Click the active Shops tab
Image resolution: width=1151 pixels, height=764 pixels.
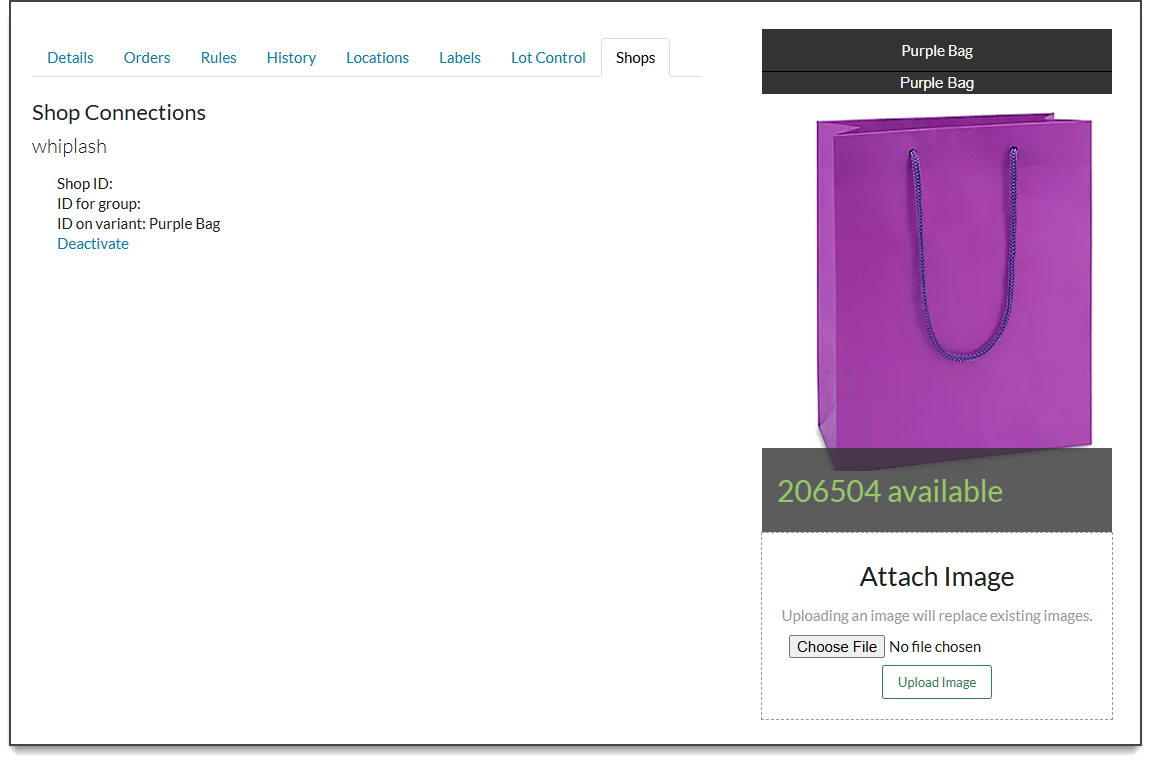click(635, 58)
